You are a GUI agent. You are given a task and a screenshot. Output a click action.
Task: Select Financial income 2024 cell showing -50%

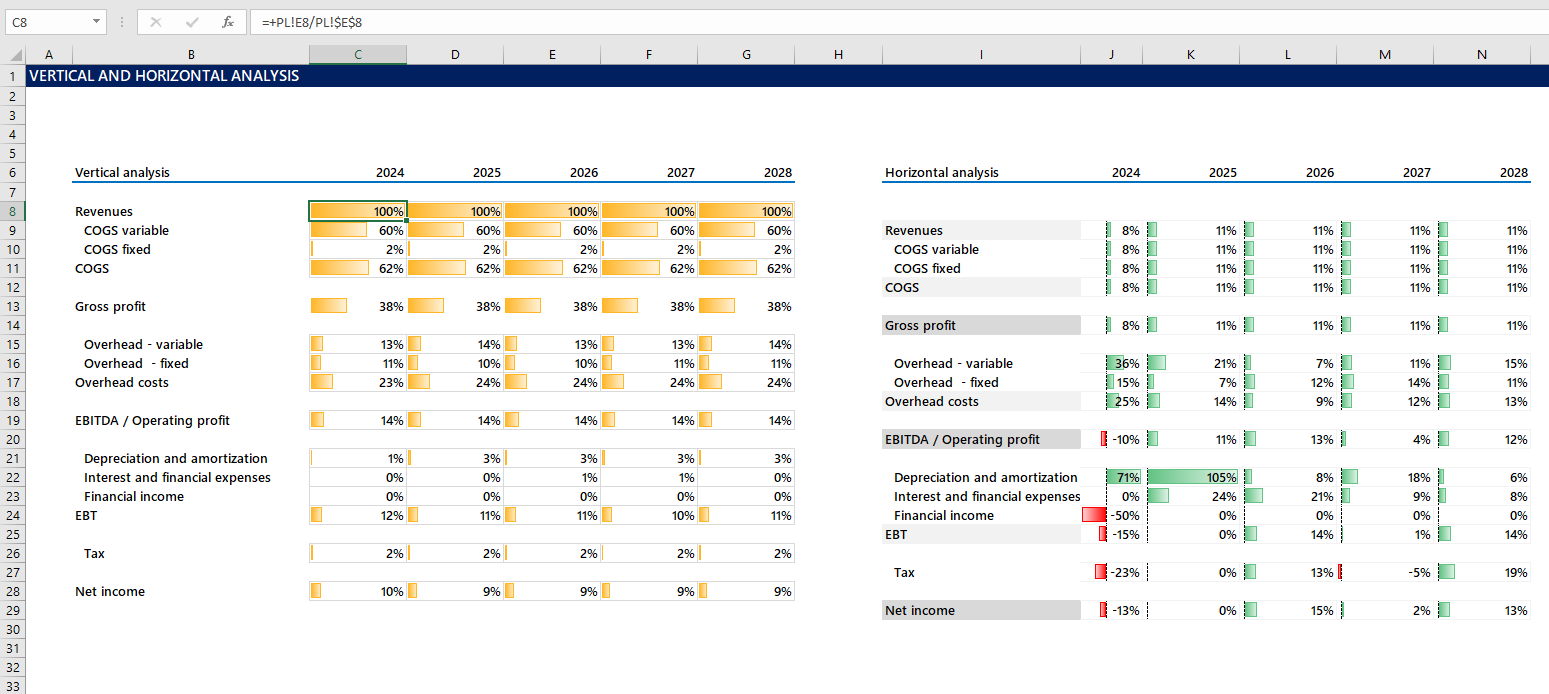1111,515
